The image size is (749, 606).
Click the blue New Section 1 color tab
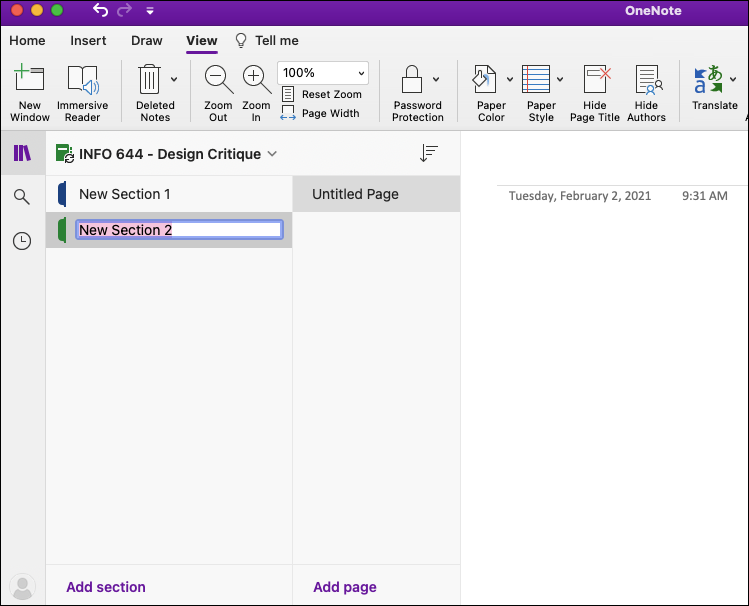pos(62,194)
